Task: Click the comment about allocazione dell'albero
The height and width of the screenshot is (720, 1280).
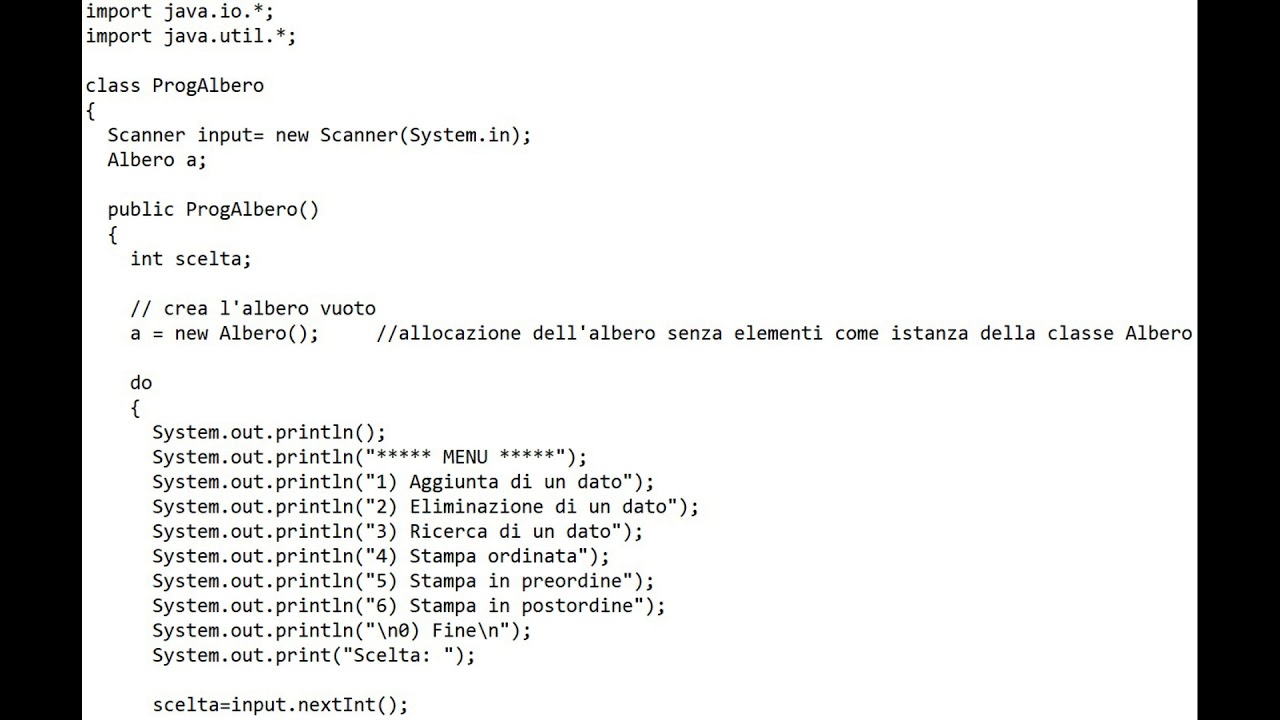Action: [784, 333]
